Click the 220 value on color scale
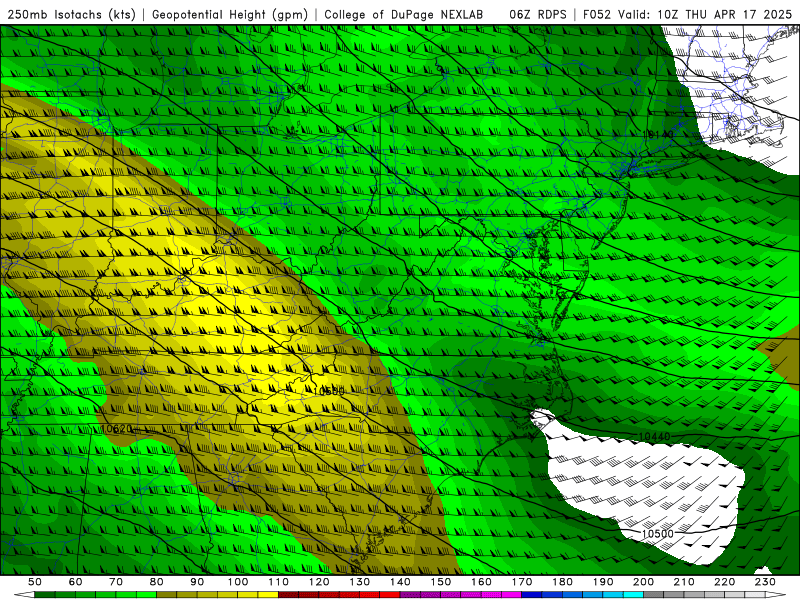 [x=724, y=582]
